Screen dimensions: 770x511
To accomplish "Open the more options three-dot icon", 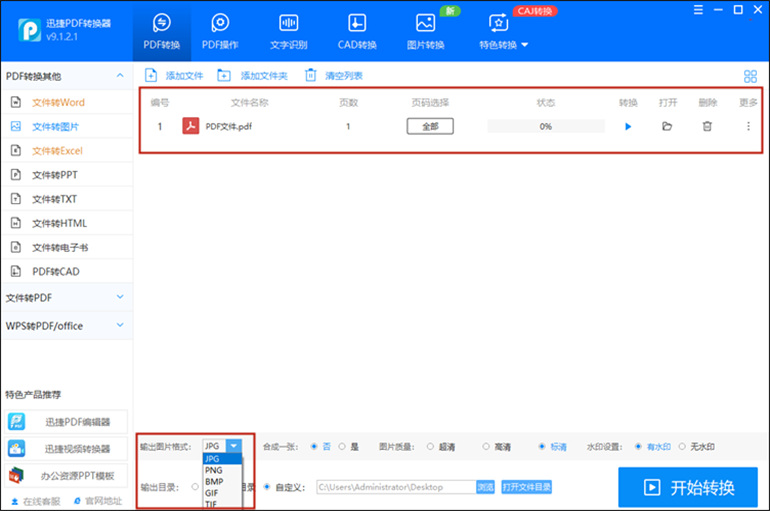I will pyautogui.click(x=748, y=127).
